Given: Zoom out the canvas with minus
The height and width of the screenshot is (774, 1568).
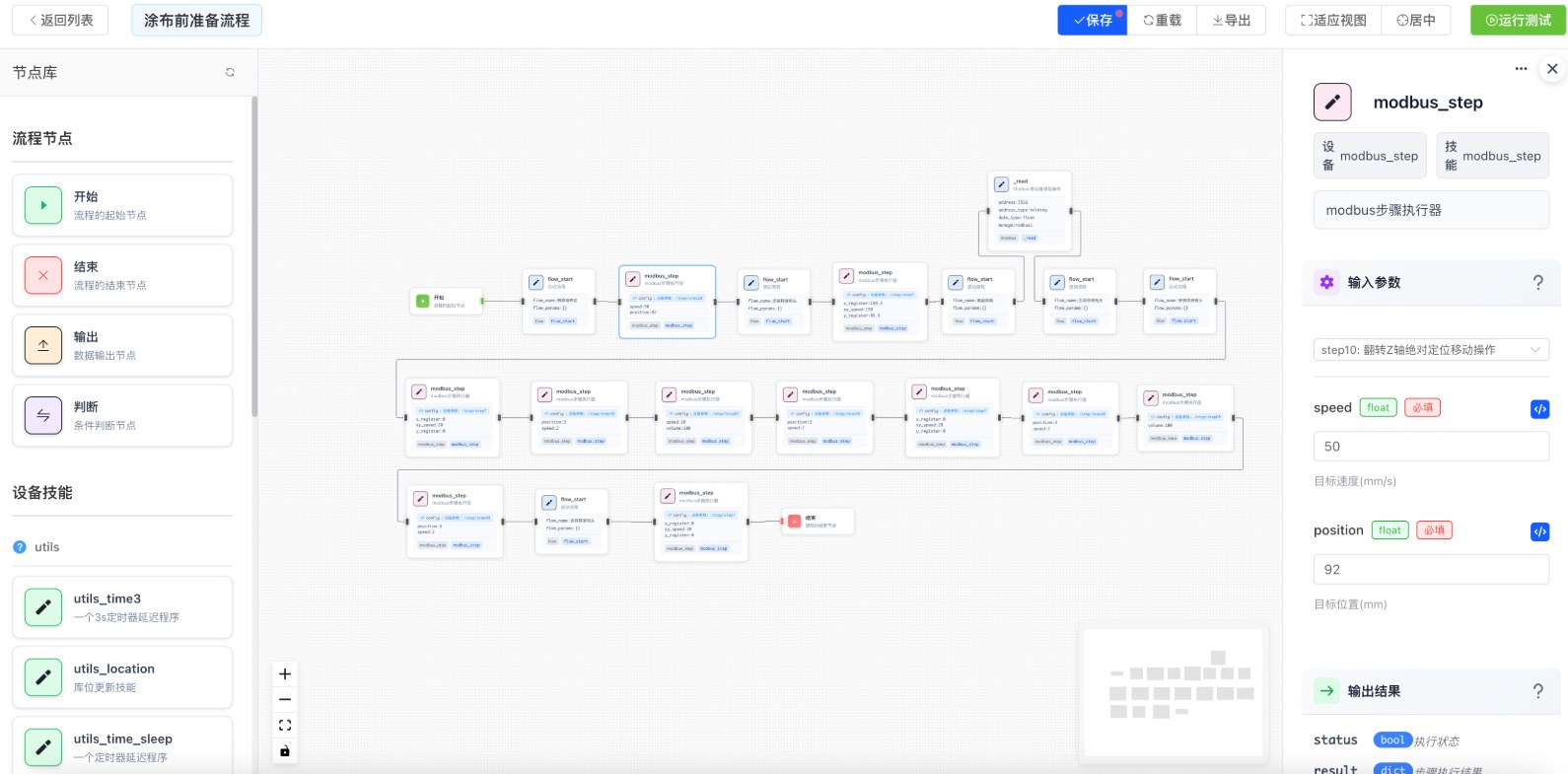Looking at the screenshot, I should click(285, 700).
